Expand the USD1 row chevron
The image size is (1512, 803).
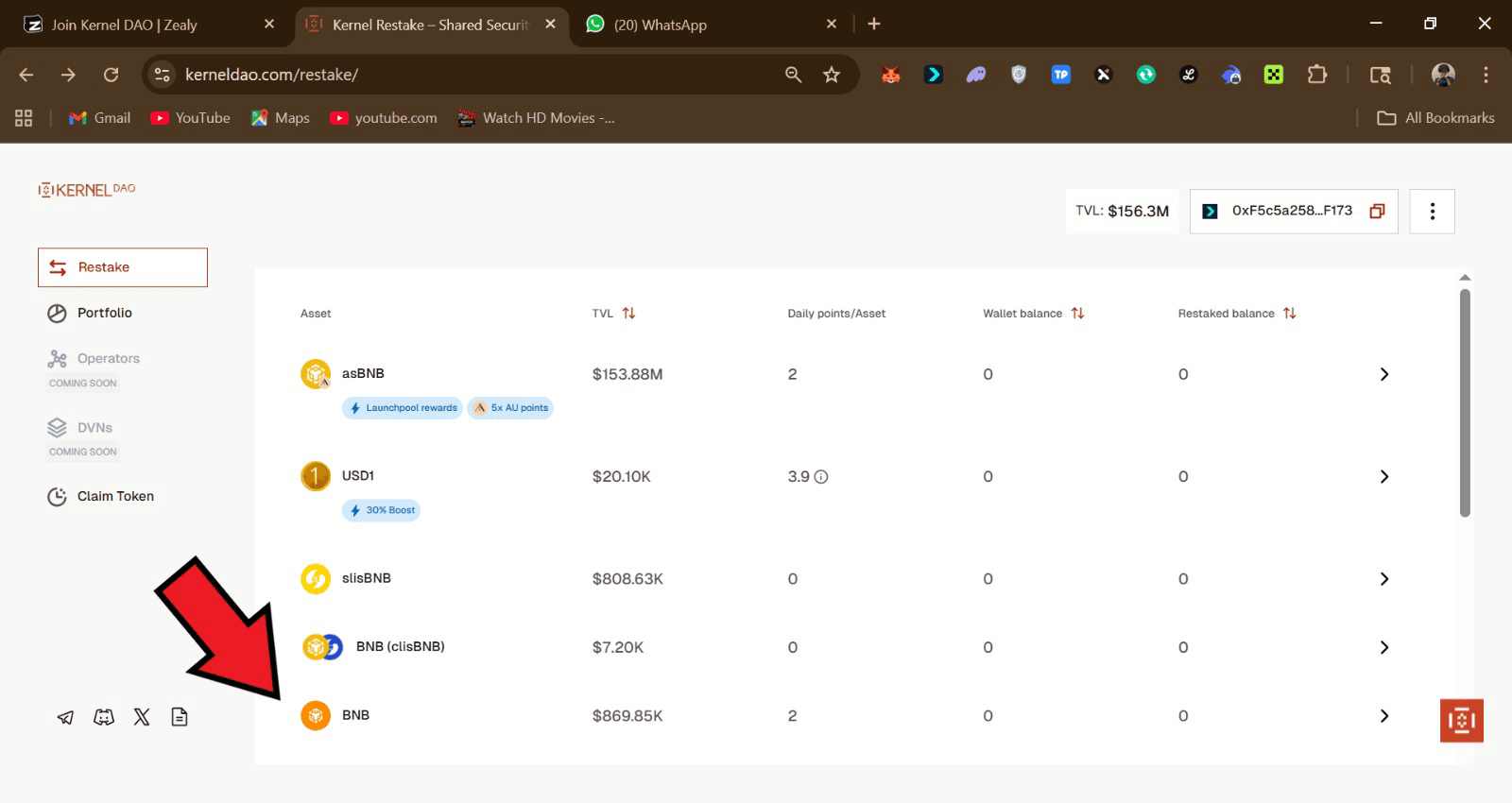1383,477
